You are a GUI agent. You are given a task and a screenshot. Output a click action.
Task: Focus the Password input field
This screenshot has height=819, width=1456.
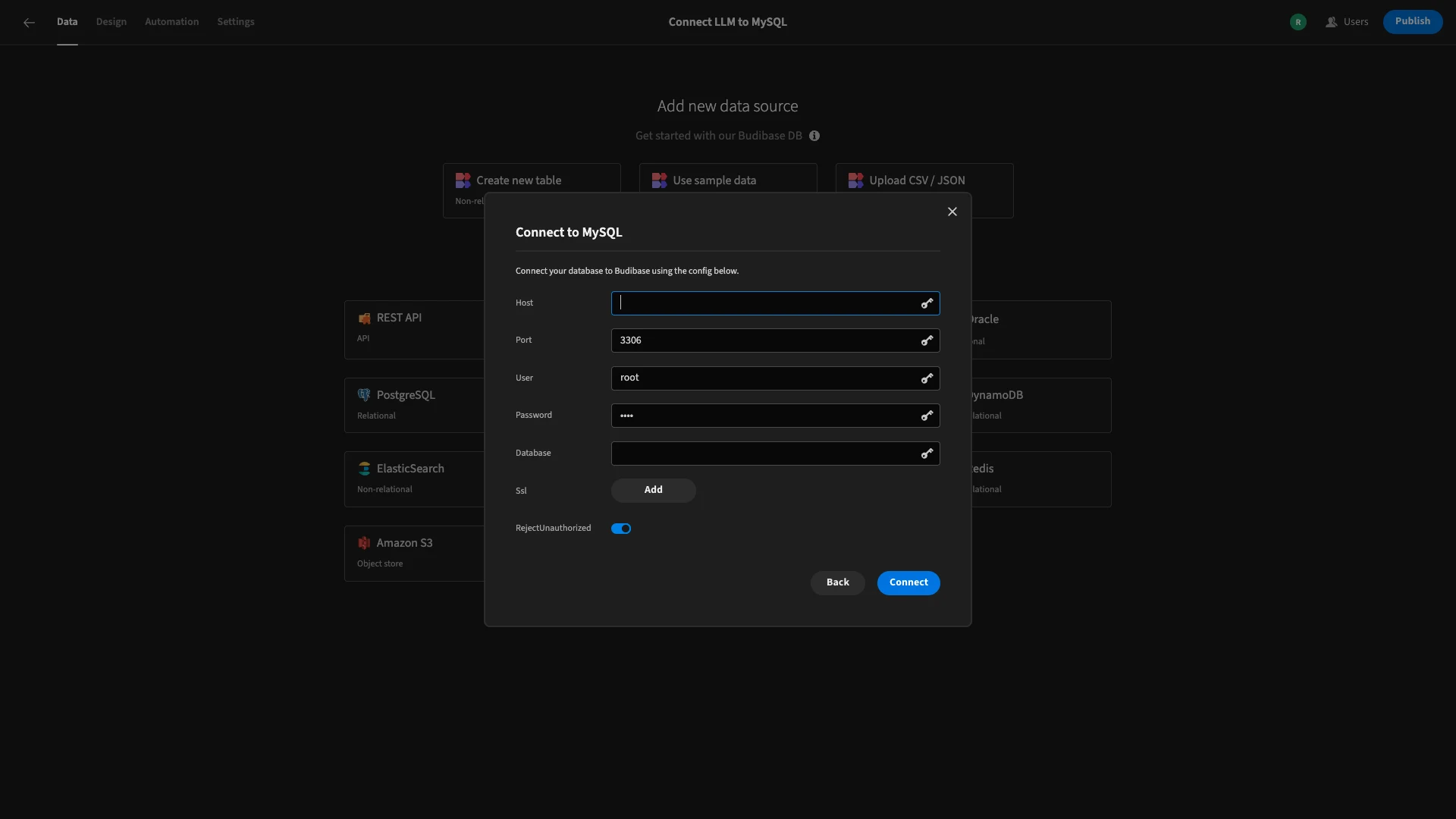pyautogui.click(x=775, y=416)
